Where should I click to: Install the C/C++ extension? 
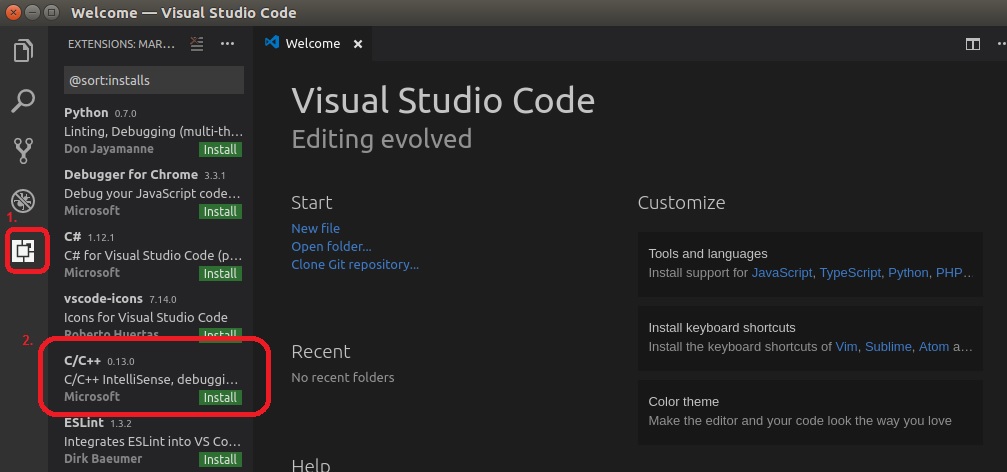coord(220,398)
